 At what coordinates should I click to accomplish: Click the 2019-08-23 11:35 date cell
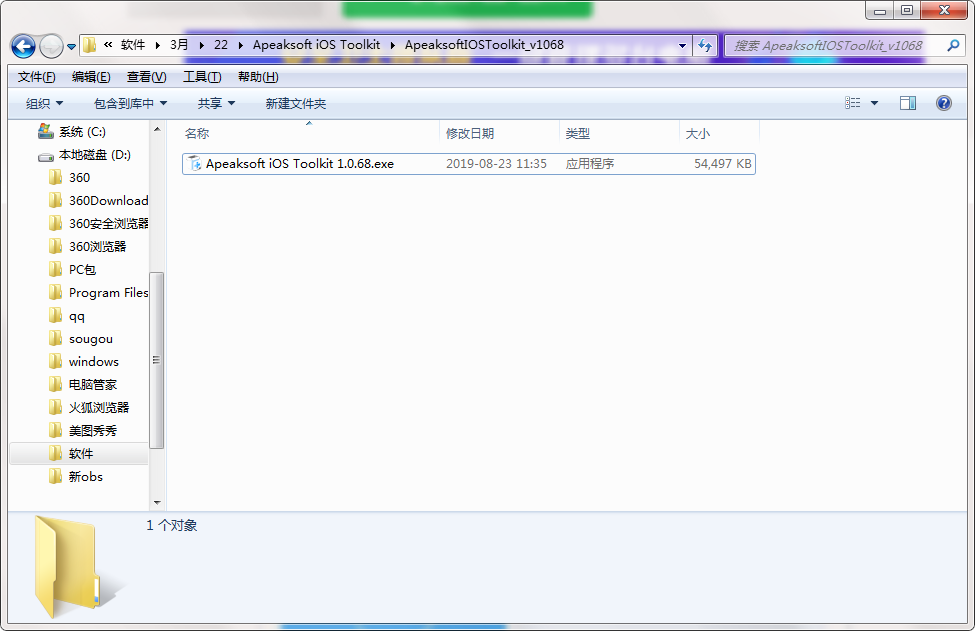(496, 164)
